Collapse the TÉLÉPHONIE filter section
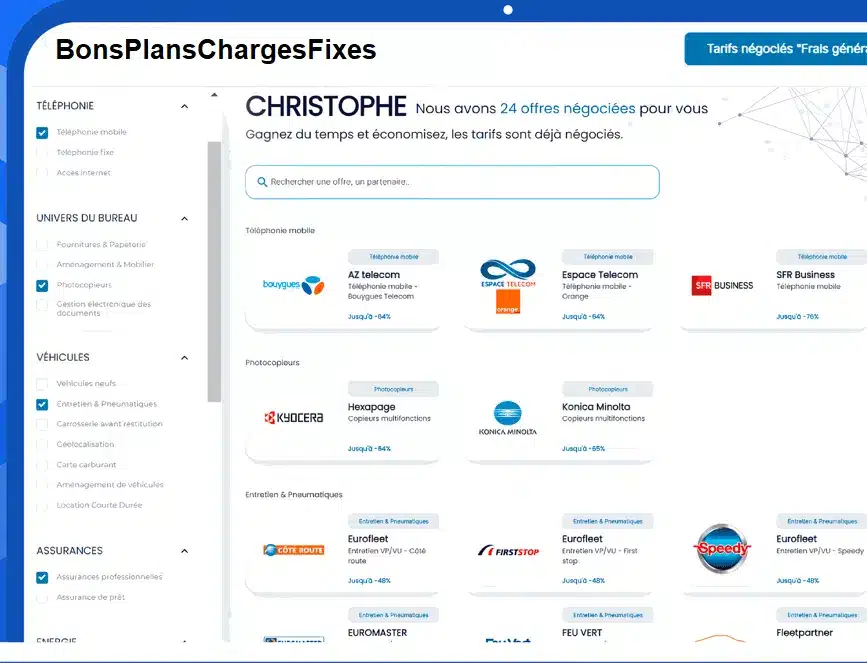 [184, 106]
